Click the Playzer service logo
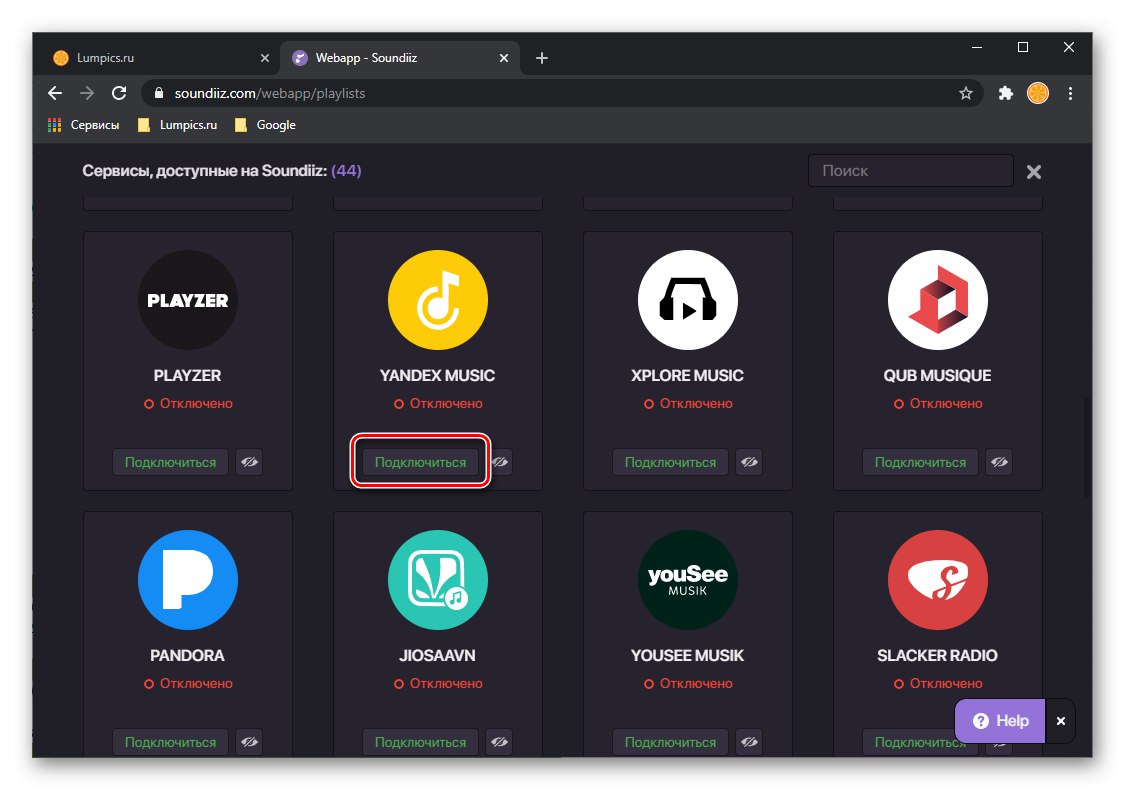Image resolution: width=1125 pixels, height=790 pixels. tap(187, 299)
